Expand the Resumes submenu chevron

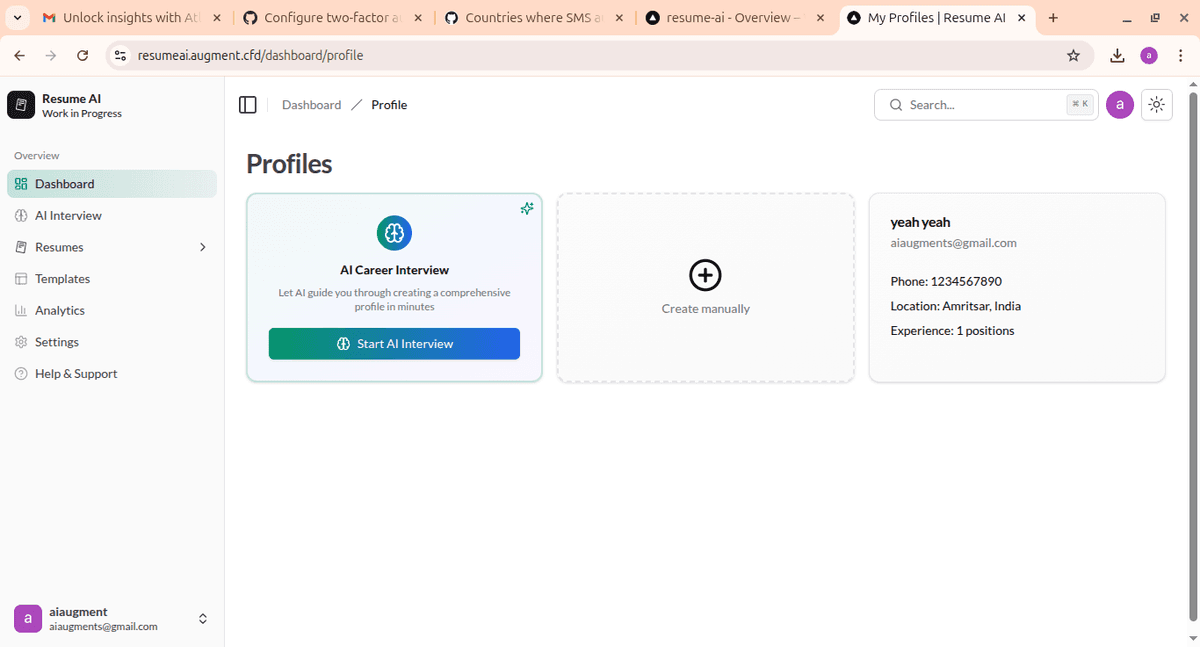click(x=203, y=247)
